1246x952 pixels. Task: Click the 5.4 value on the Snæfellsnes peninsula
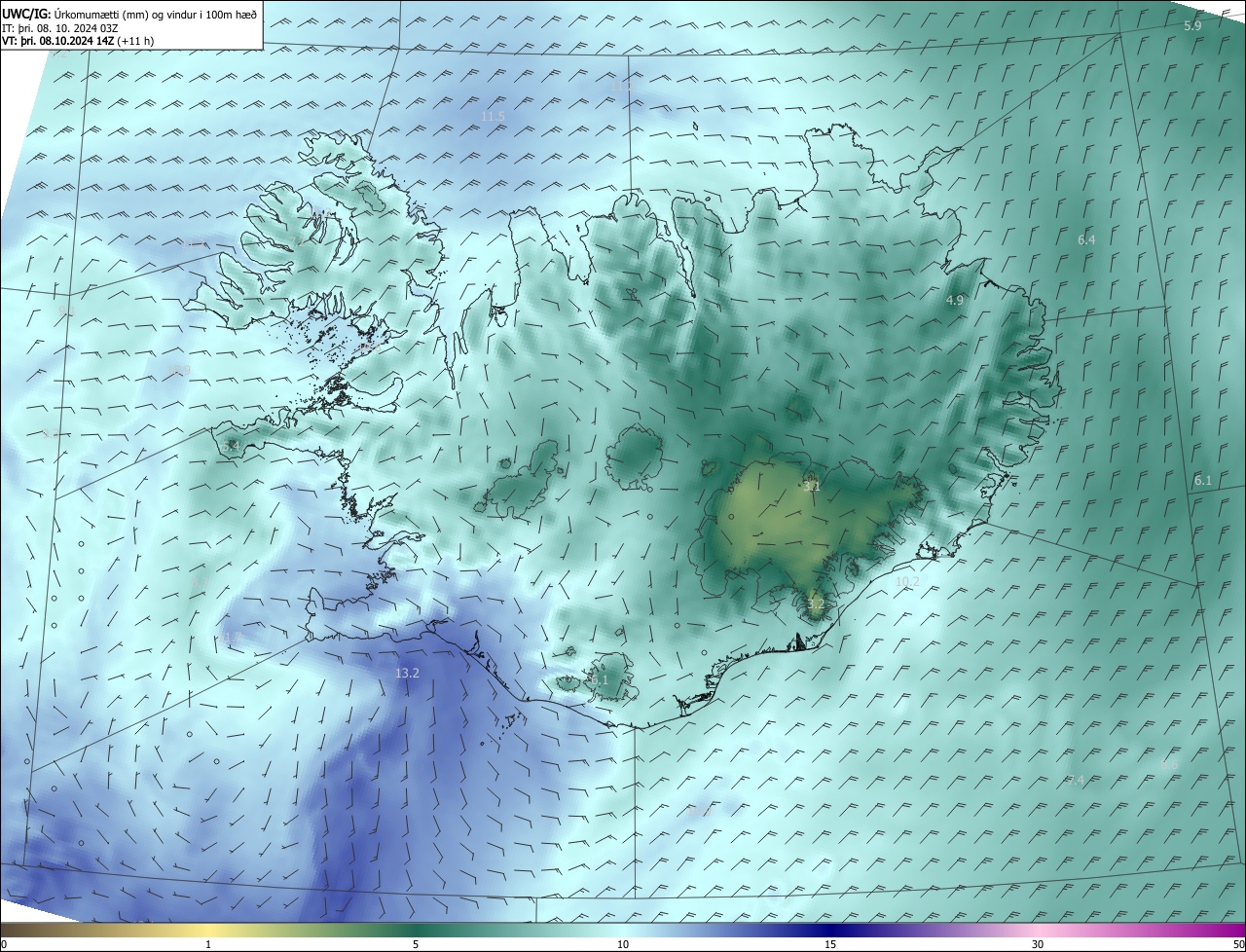click(231, 446)
